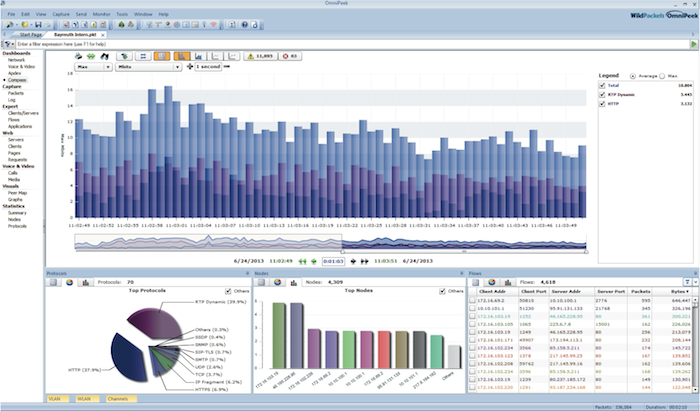
Task: Click the filter funnel icon beside filter bar
Action: (x=8, y=44)
